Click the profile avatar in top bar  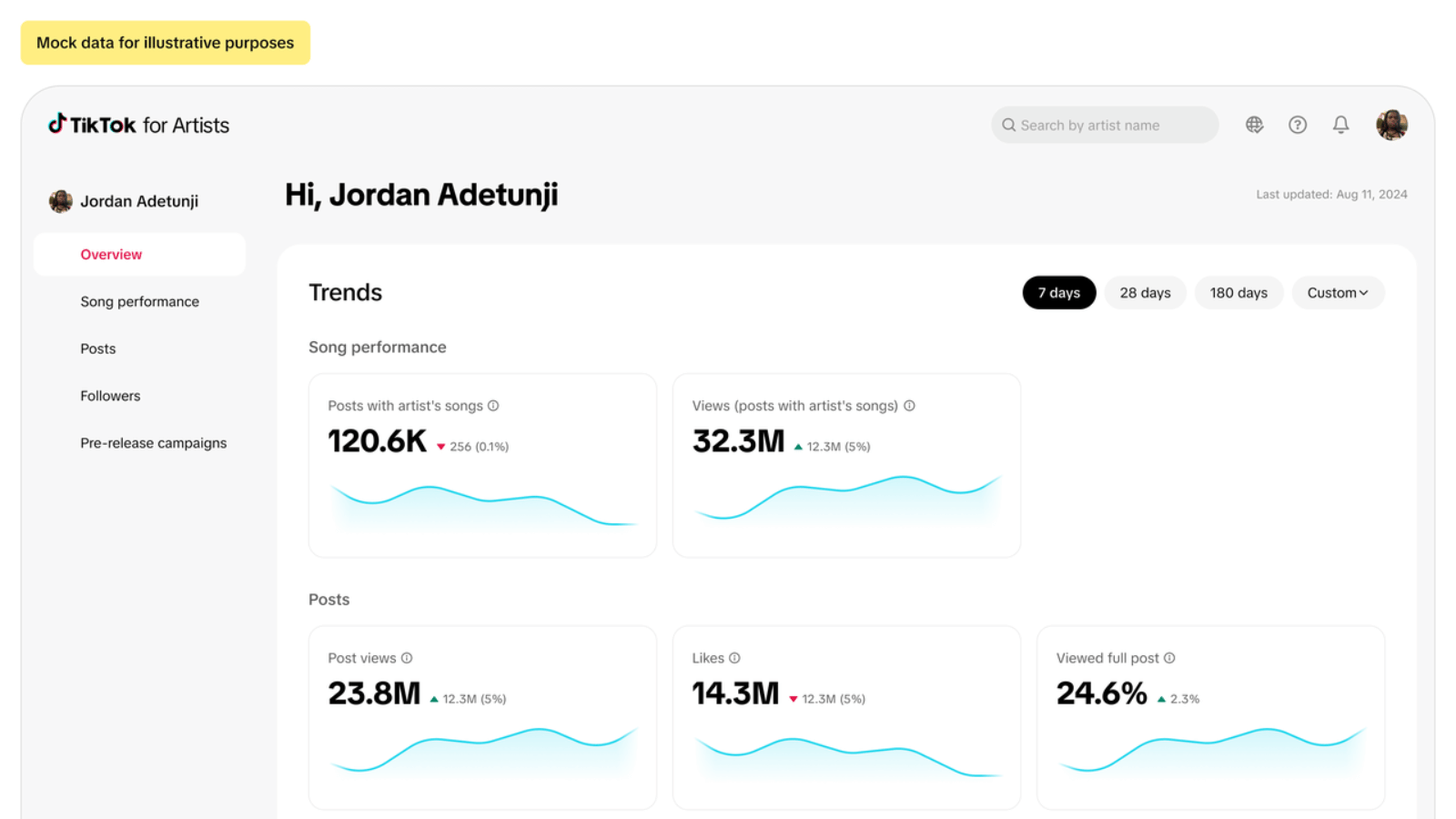pyautogui.click(x=1391, y=125)
